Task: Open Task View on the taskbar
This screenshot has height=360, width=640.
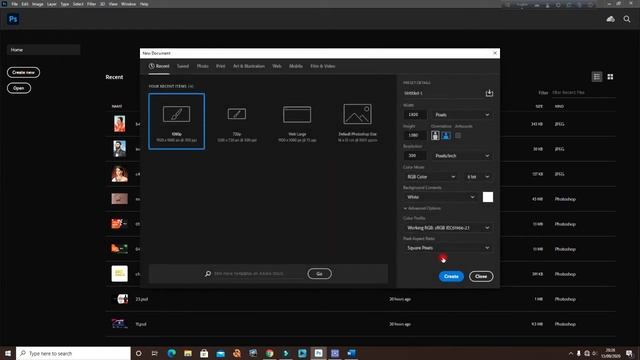Action: pos(155,353)
